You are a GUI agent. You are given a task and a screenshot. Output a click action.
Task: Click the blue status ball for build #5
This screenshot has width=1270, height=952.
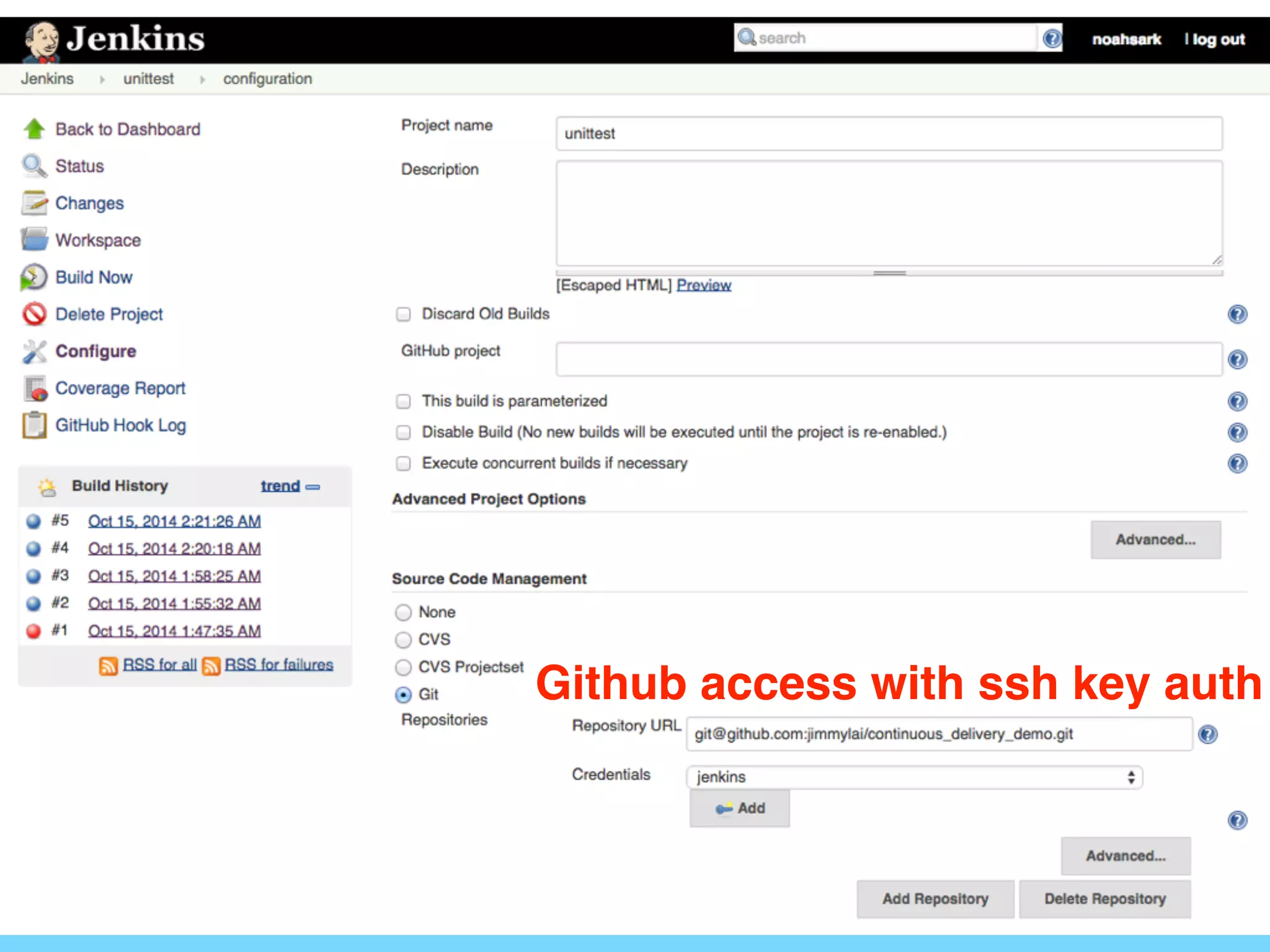33,521
